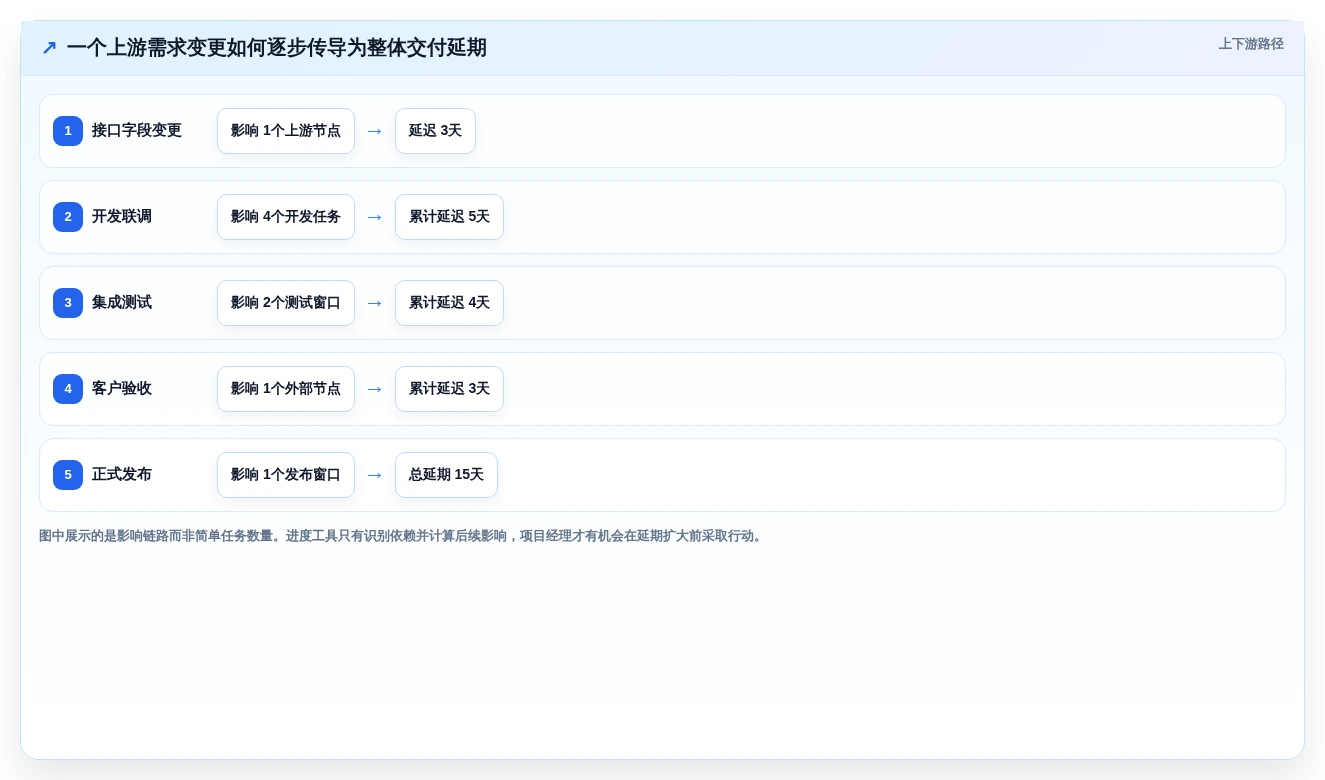Click the 影响 2个测试窗口 chip

286,303
